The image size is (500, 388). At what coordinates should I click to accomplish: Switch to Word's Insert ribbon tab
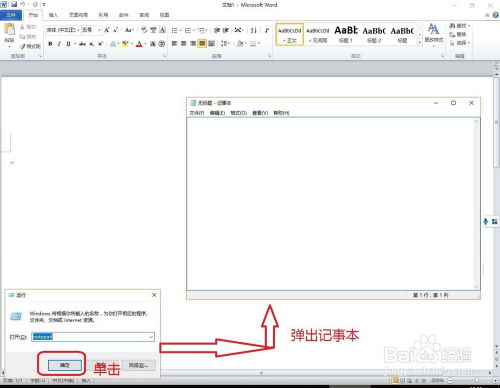tap(53, 15)
